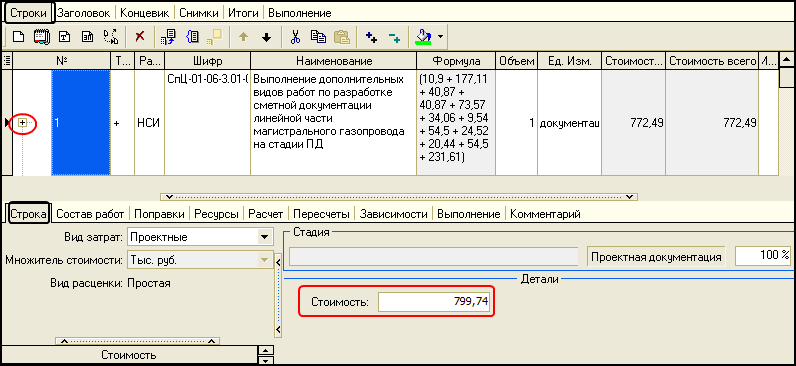This screenshot has width=796, height=366.
Task: Expand row 1 tree plus node
Action: (22, 123)
